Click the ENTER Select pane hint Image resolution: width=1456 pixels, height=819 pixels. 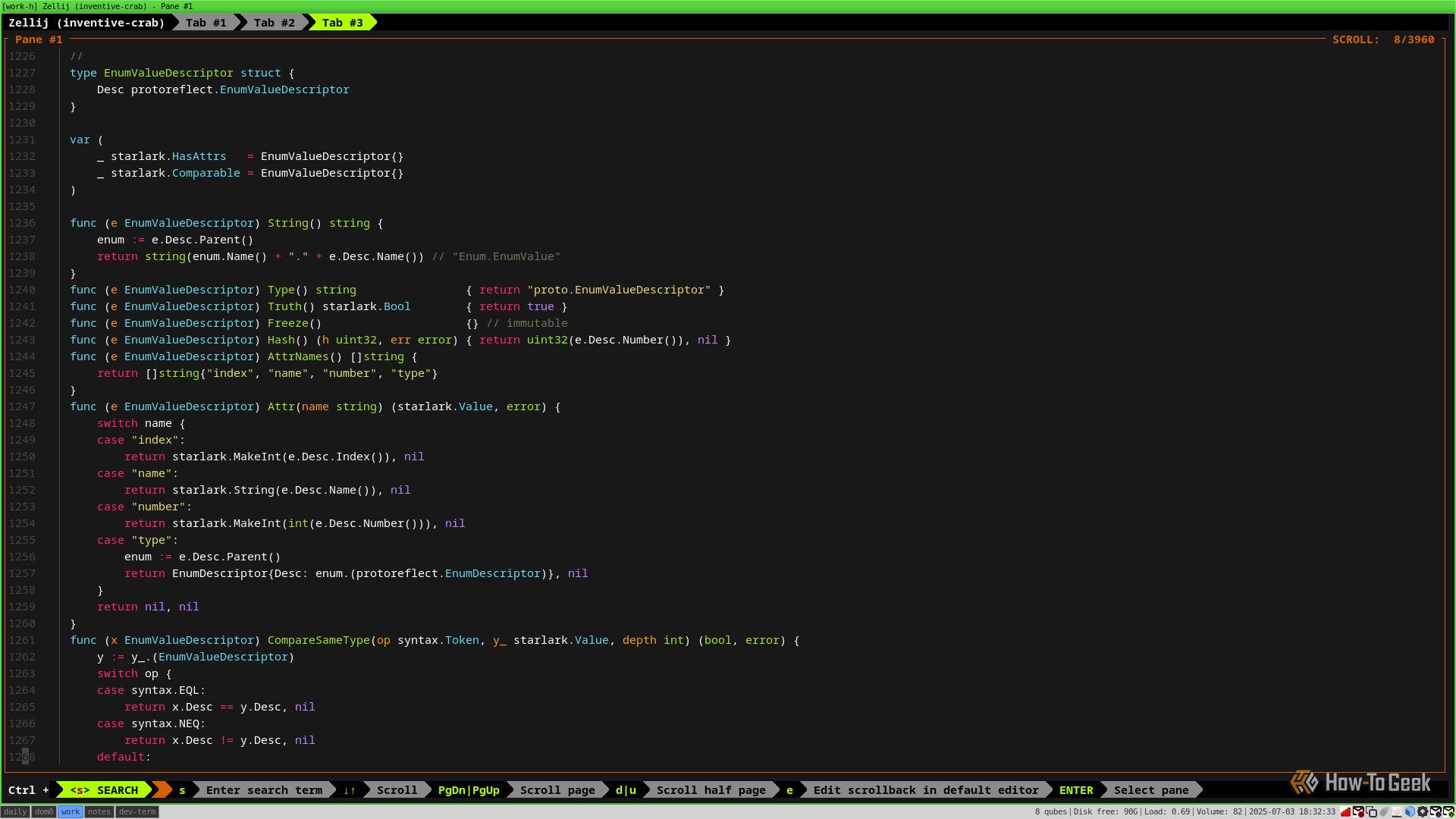click(1115, 789)
